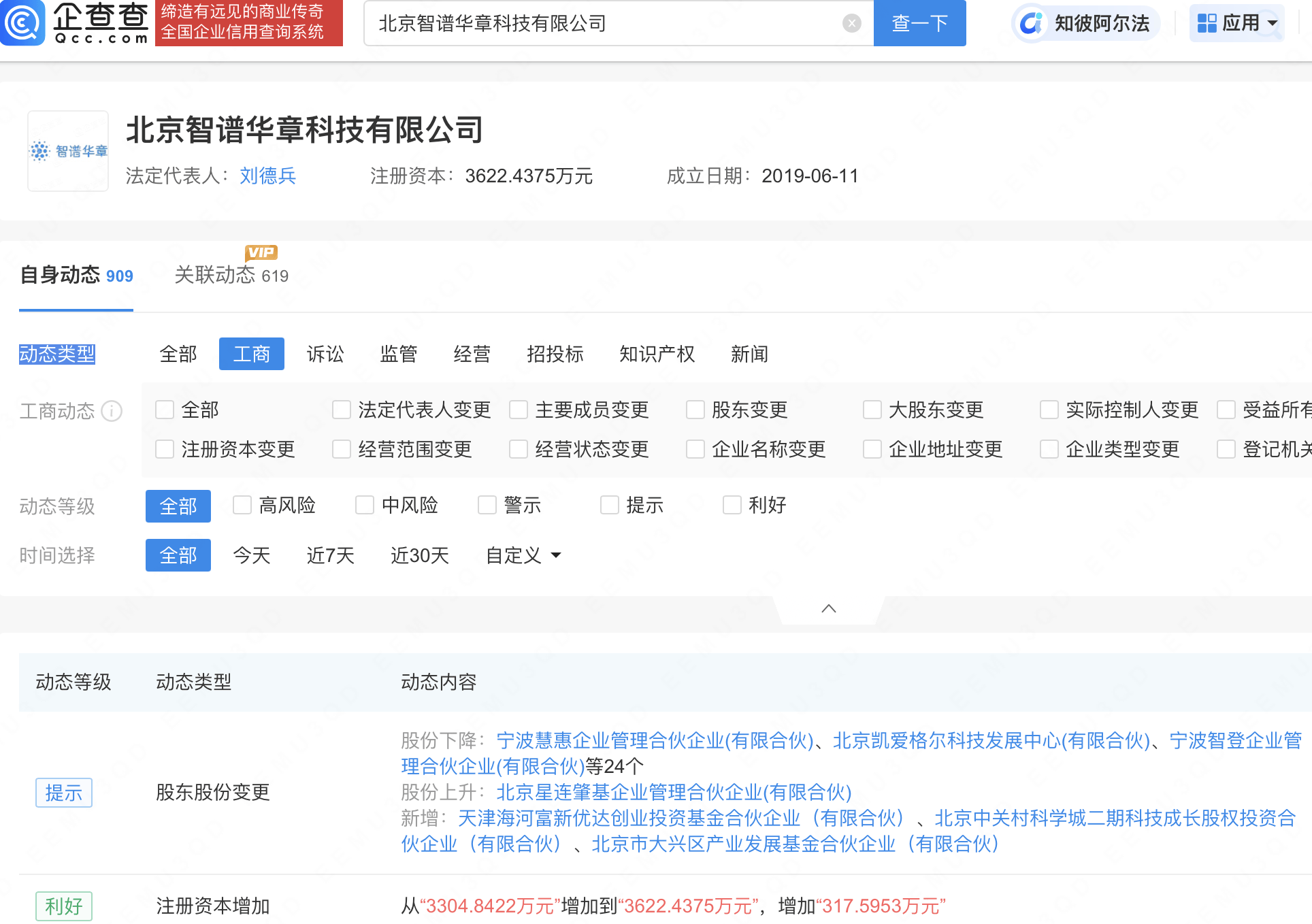Check the 警示 level checkbox

point(487,505)
